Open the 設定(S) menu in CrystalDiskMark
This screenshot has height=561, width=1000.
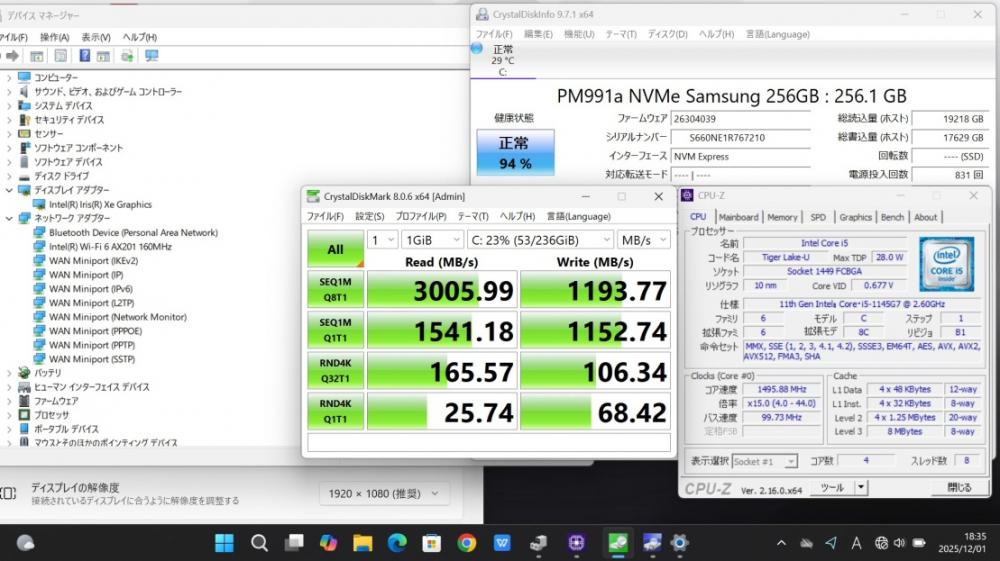369,216
